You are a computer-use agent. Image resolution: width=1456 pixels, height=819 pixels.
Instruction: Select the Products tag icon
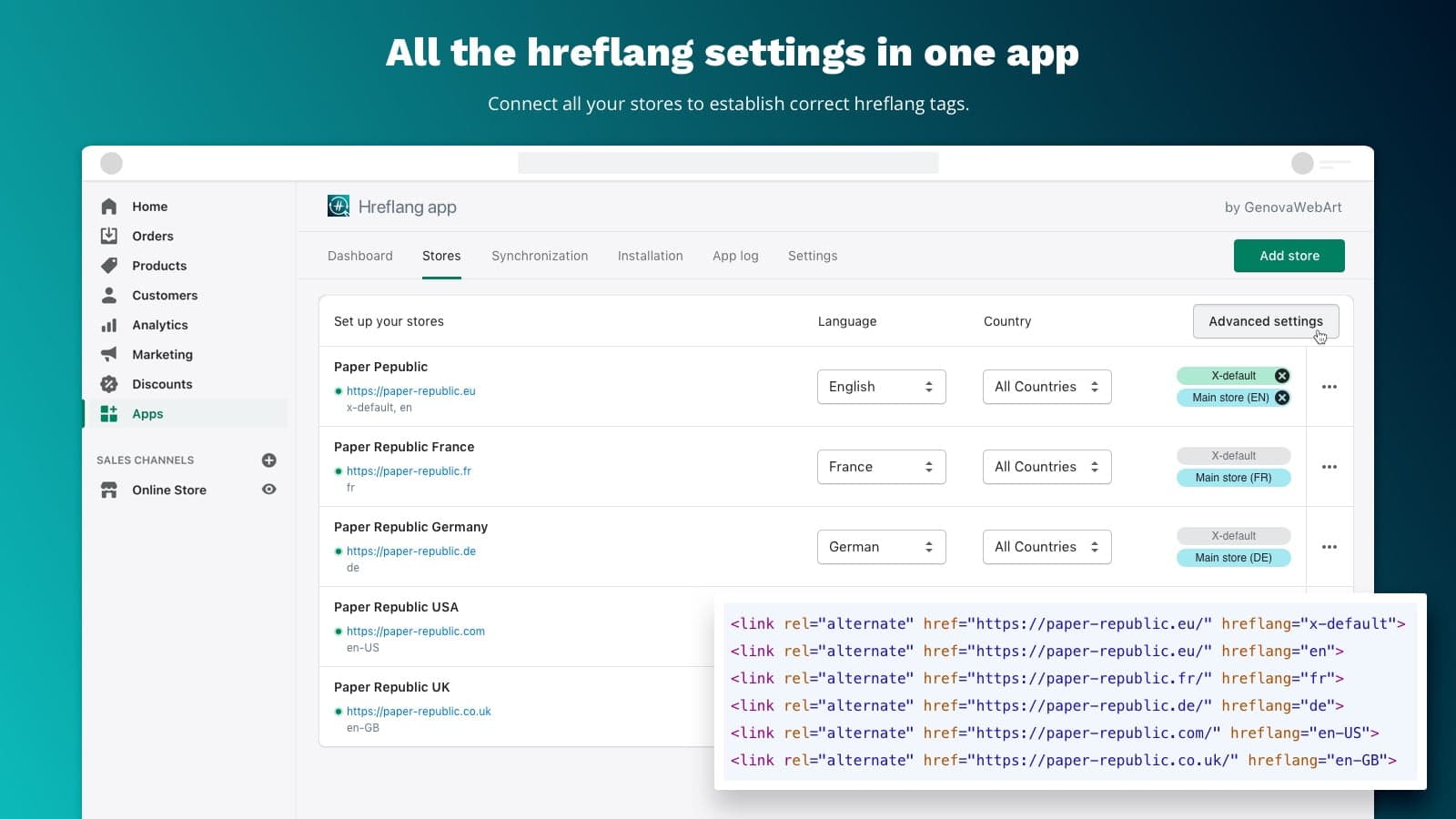click(109, 266)
